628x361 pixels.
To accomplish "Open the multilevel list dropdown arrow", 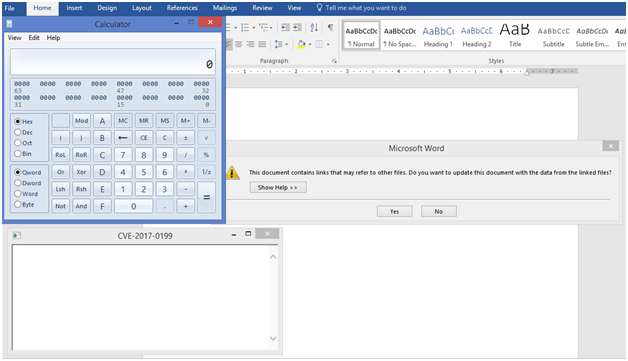I will 271,28.
